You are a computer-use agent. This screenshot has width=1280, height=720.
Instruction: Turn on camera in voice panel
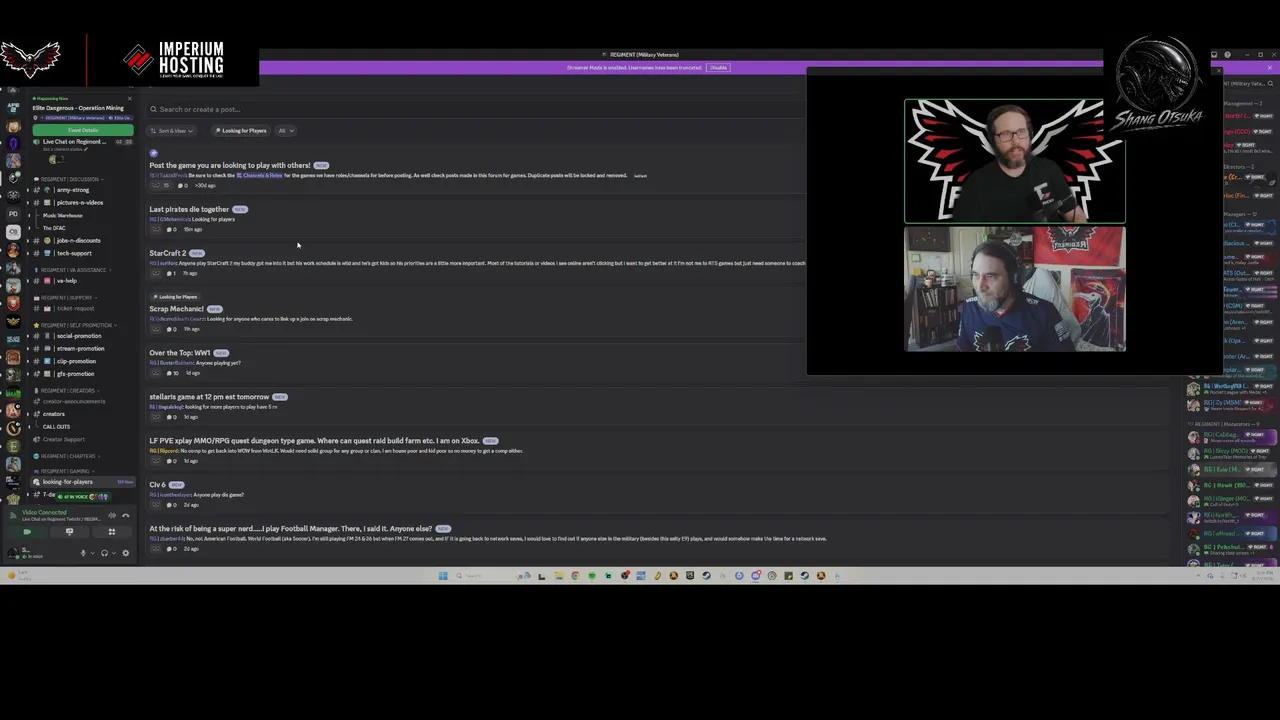(27, 532)
